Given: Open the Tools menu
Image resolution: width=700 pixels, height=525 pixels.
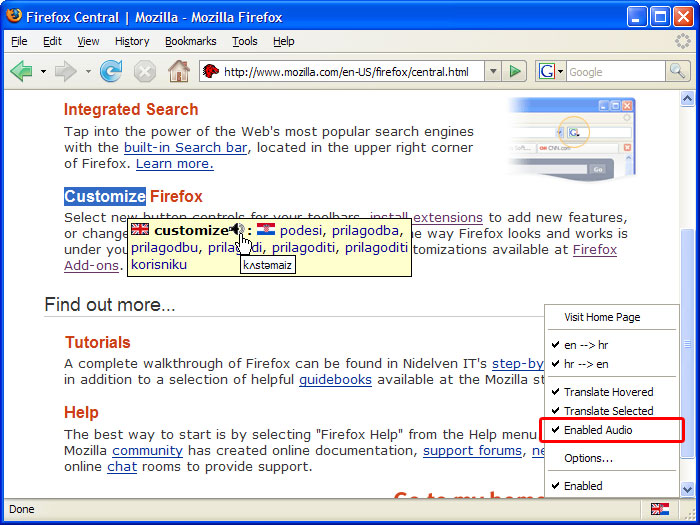Looking at the screenshot, I should click(245, 42).
